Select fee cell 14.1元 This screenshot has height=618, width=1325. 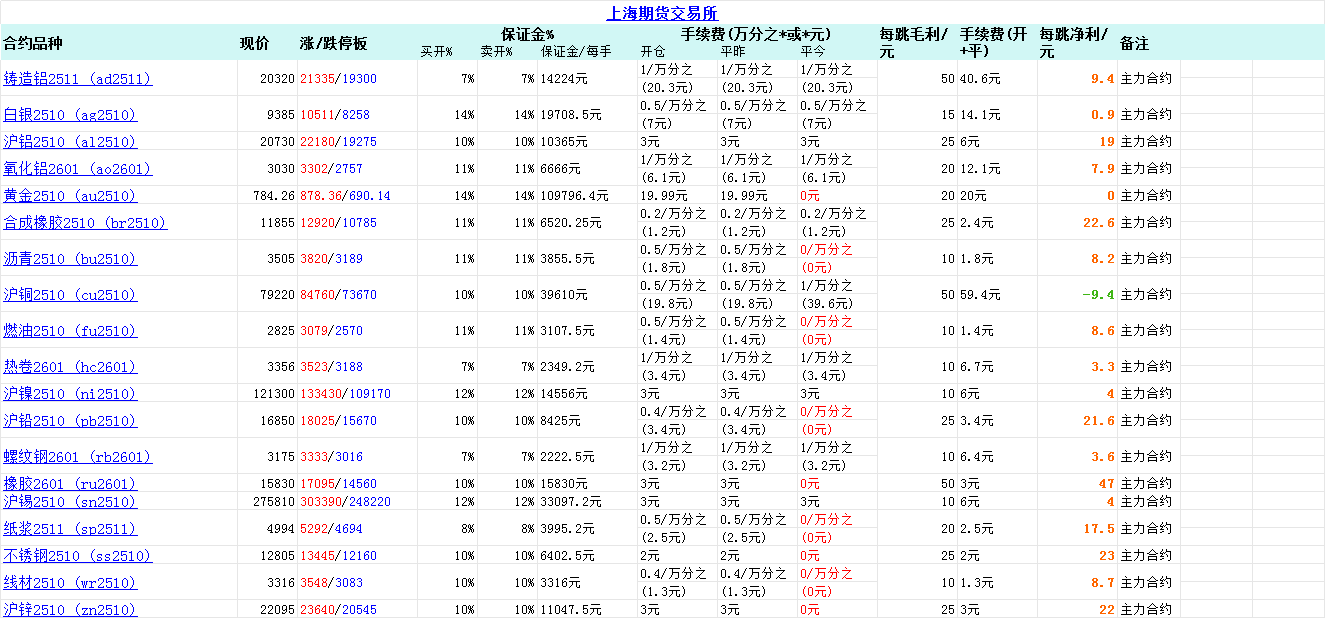pyautogui.click(x=980, y=115)
